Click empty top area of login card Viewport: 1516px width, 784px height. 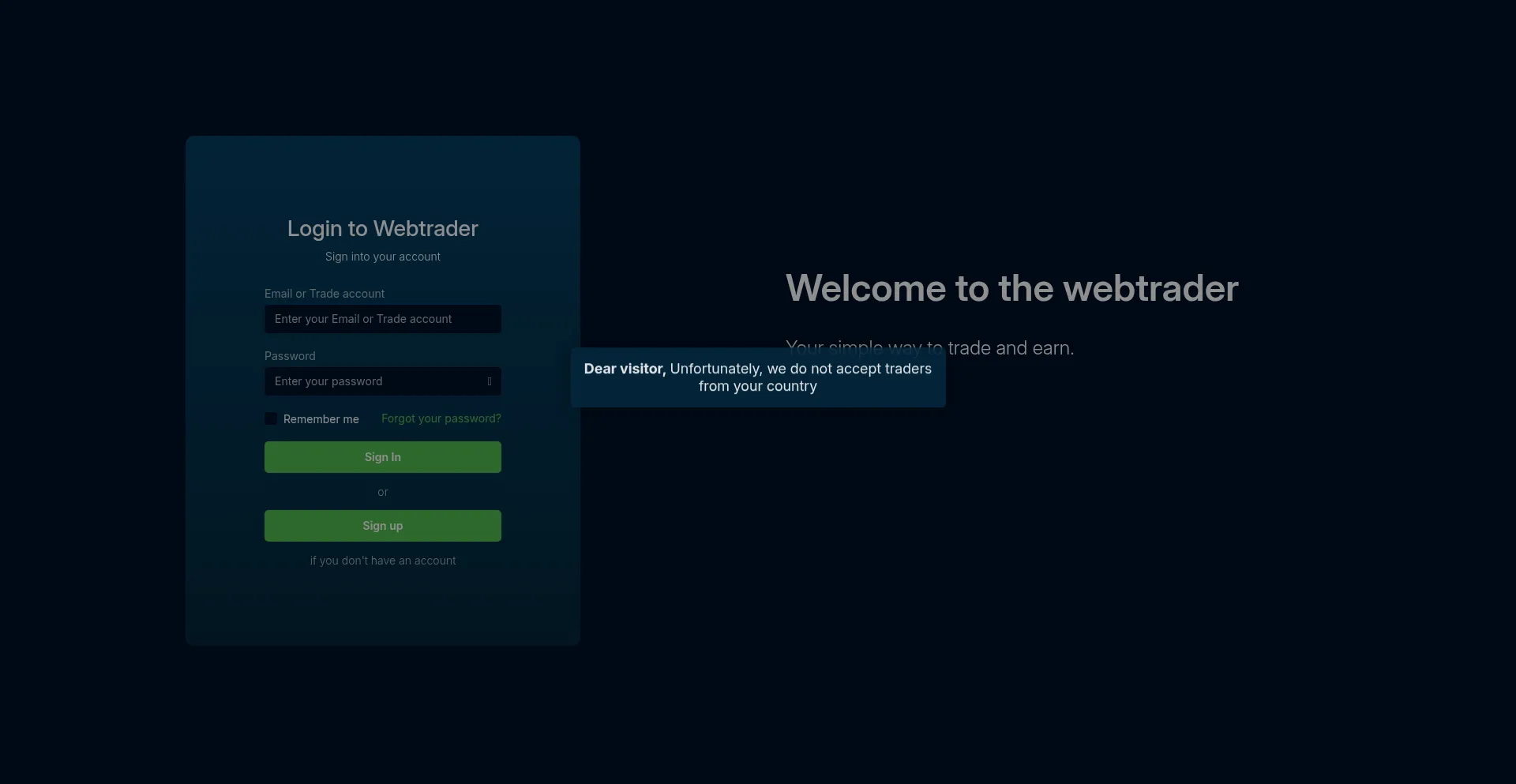382,170
